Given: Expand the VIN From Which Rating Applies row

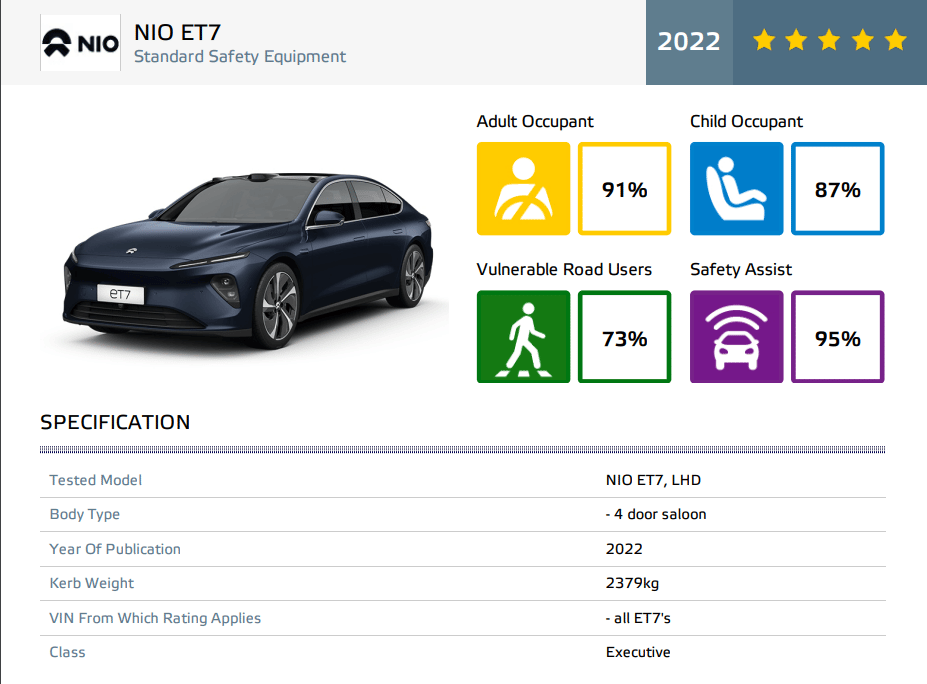Looking at the screenshot, I should coord(156,617).
